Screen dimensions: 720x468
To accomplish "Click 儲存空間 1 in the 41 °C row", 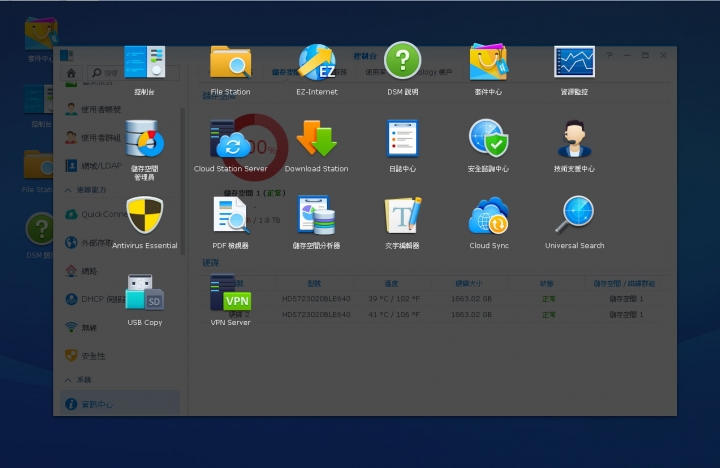I will (x=626, y=315).
